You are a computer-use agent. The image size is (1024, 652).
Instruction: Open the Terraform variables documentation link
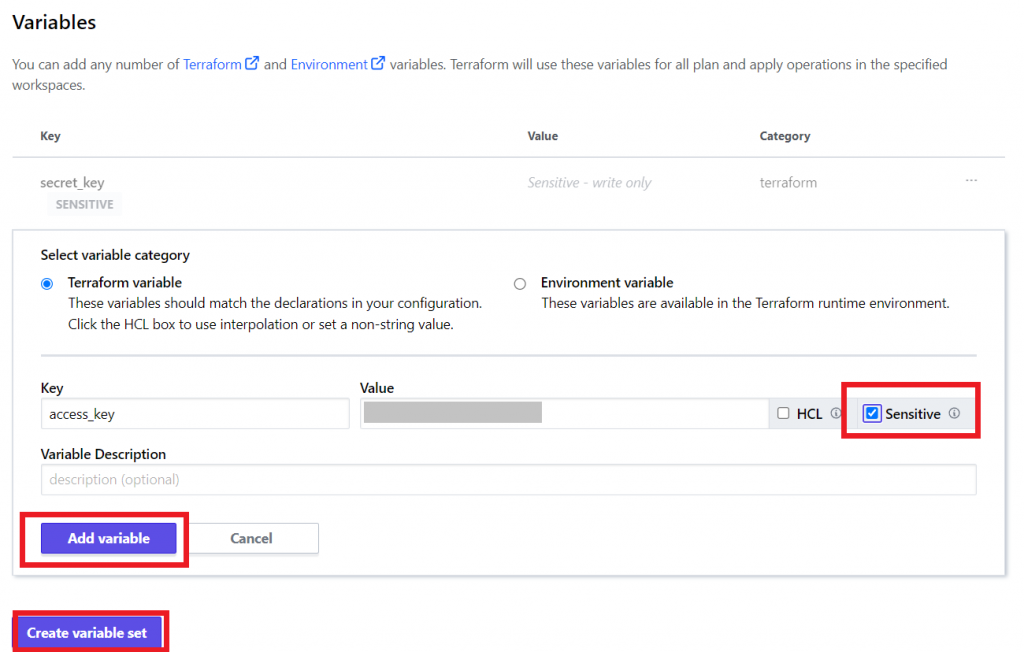pos(213,64)
